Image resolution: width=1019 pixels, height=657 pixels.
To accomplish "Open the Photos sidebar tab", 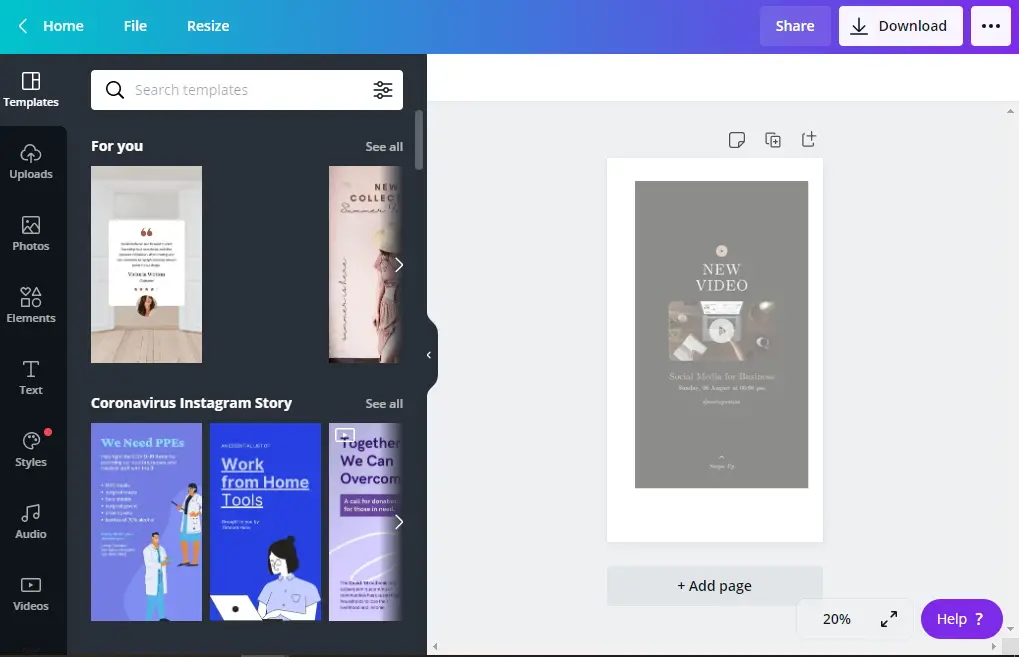I will [x=31, y=234].
